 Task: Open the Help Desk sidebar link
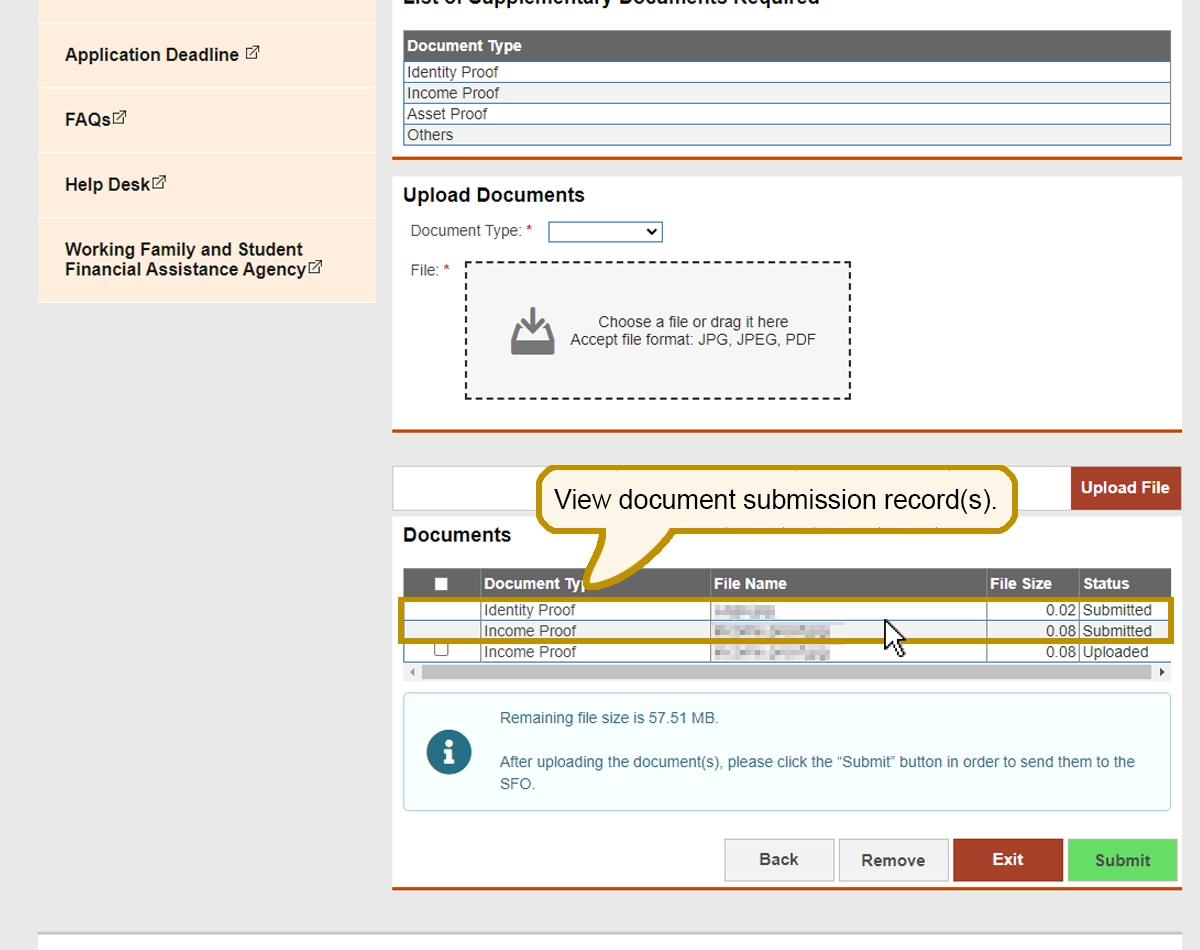pos(107,185)
